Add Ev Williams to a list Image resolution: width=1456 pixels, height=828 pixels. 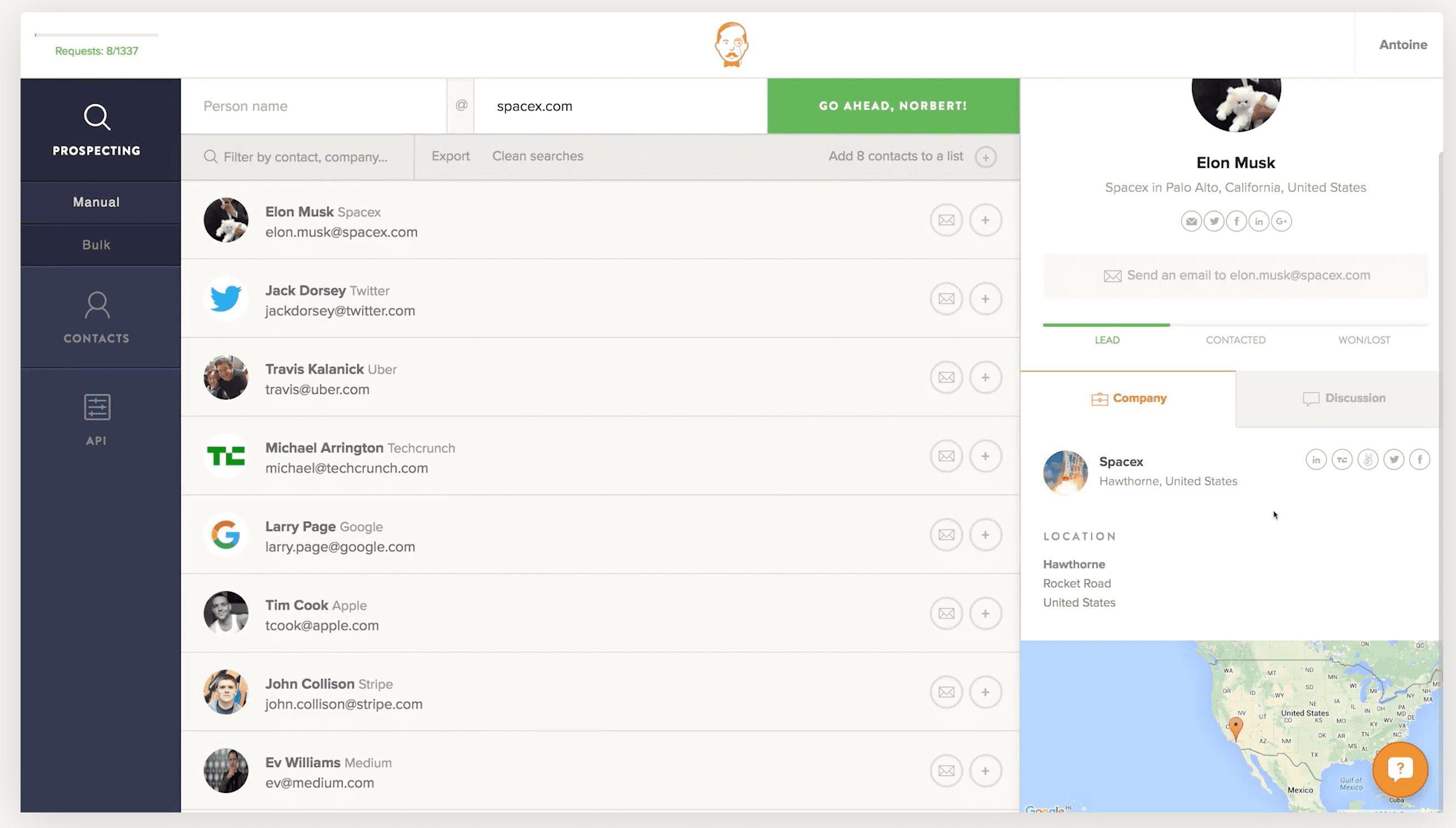[985, 771]
